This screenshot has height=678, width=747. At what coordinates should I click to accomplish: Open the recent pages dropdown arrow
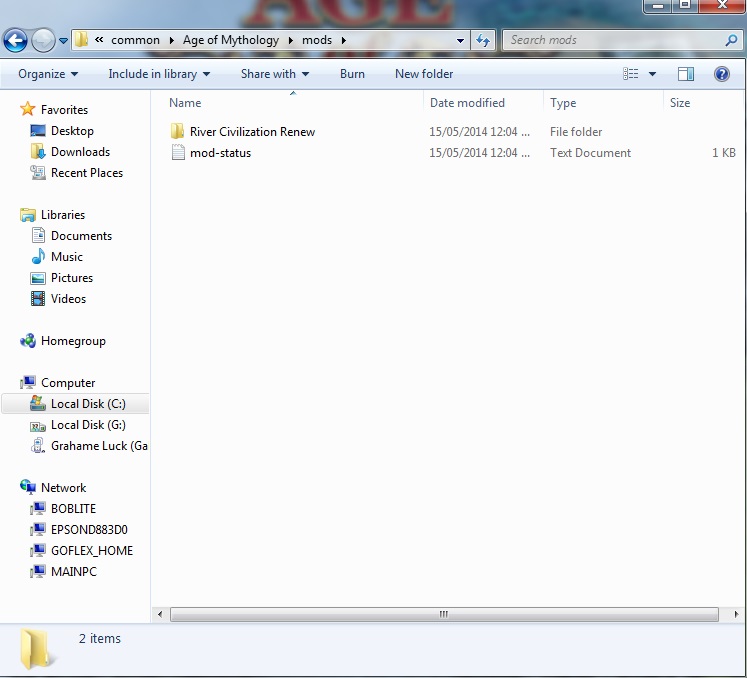pyautogui.click(x=63, y=41)
